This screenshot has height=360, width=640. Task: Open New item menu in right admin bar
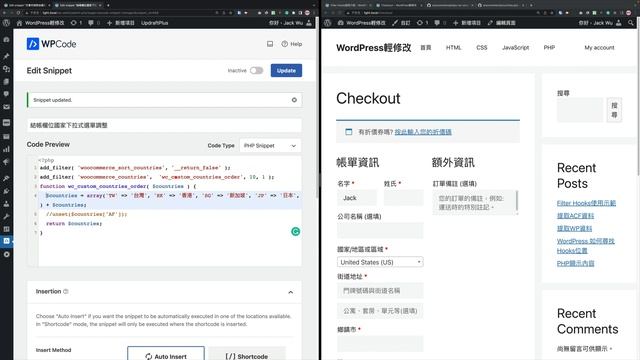[467, 23]
